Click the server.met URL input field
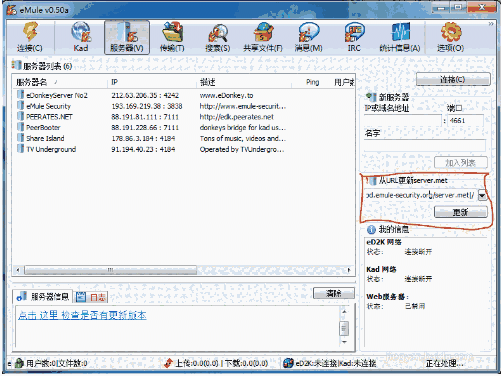The image size is (501, 376). [x=421, y=195]
